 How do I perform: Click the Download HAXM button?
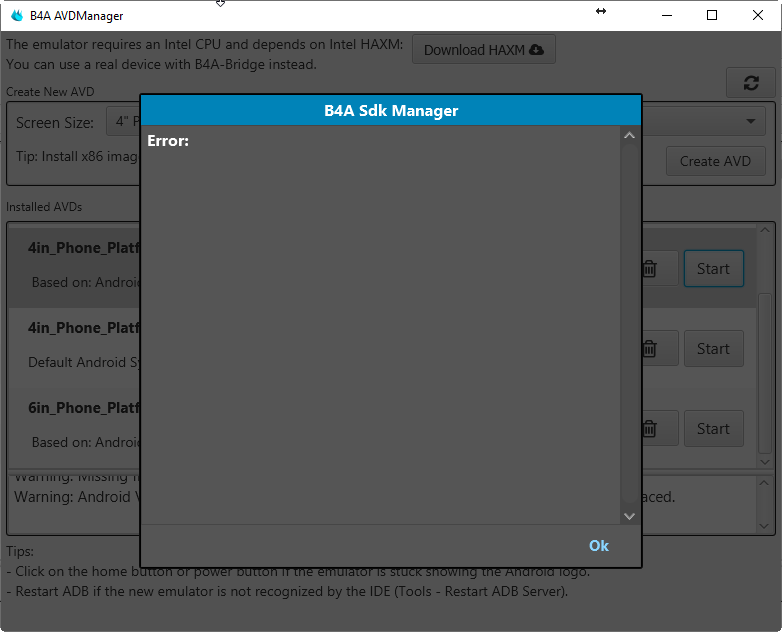(484, 49)
